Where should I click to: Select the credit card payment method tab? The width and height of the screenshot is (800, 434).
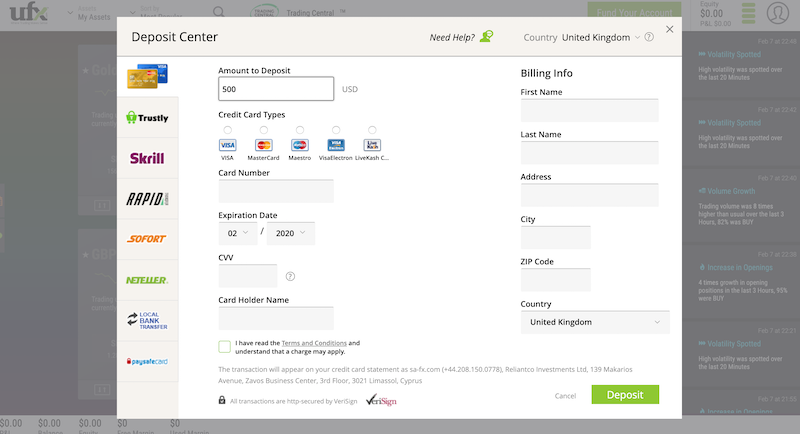coord(147,76)
